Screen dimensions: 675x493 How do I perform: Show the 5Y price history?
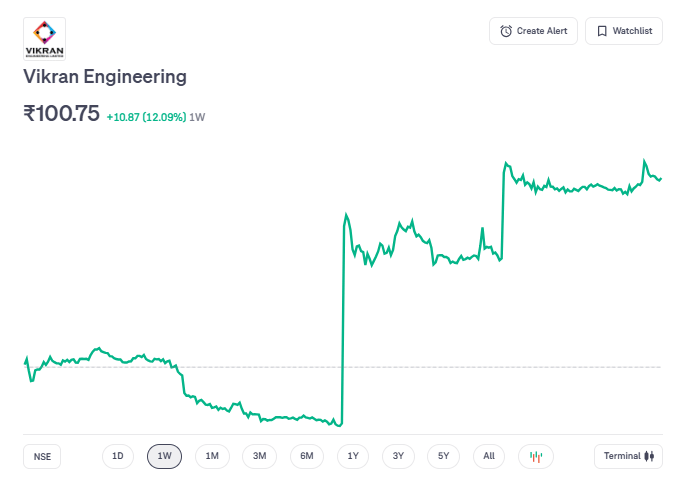(x=444, y=456)
